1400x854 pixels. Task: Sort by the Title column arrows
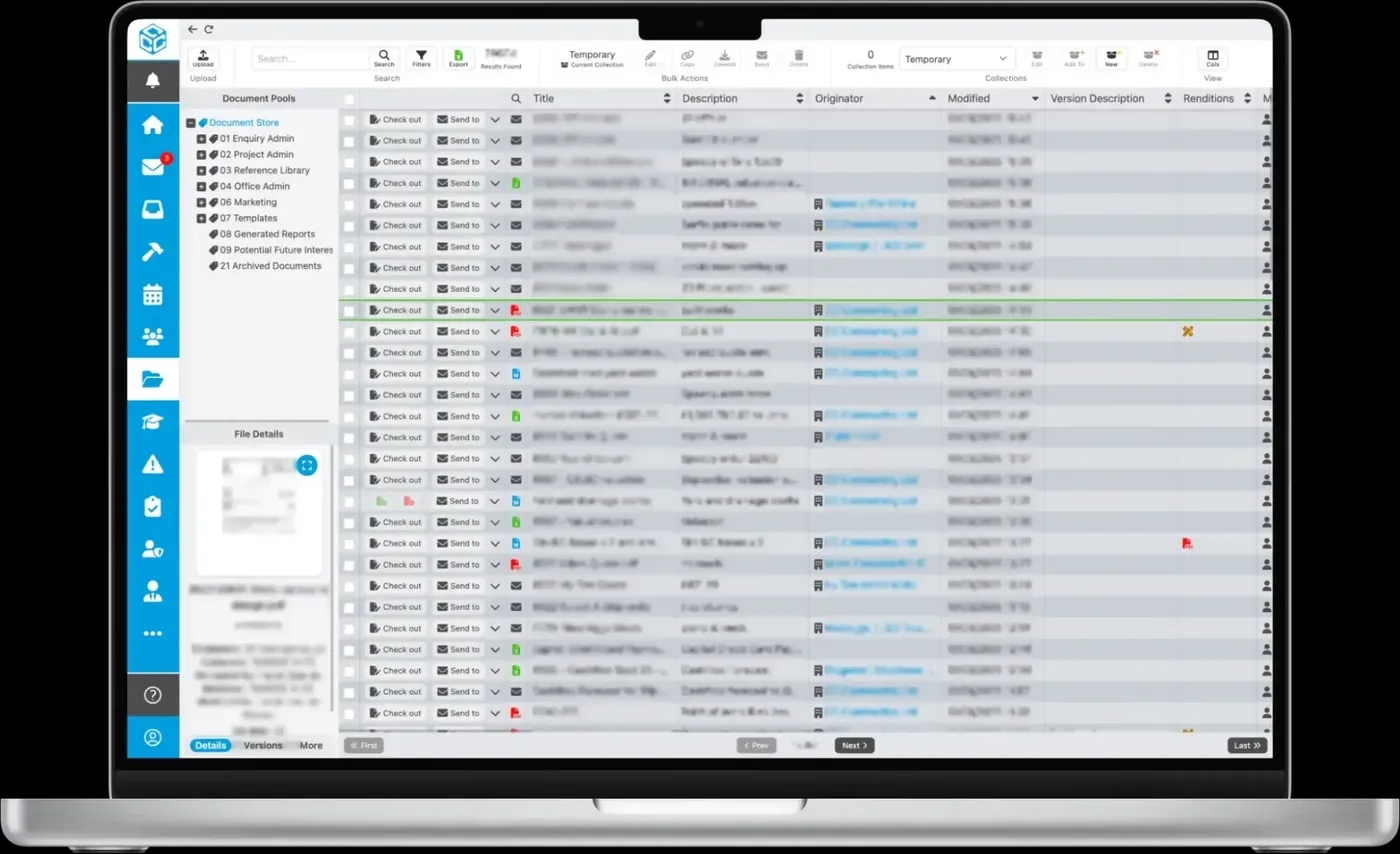[x=667, y=99]
